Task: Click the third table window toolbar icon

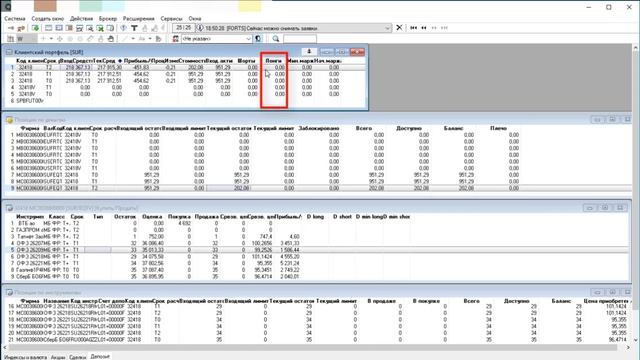Action: pos(69,28)
